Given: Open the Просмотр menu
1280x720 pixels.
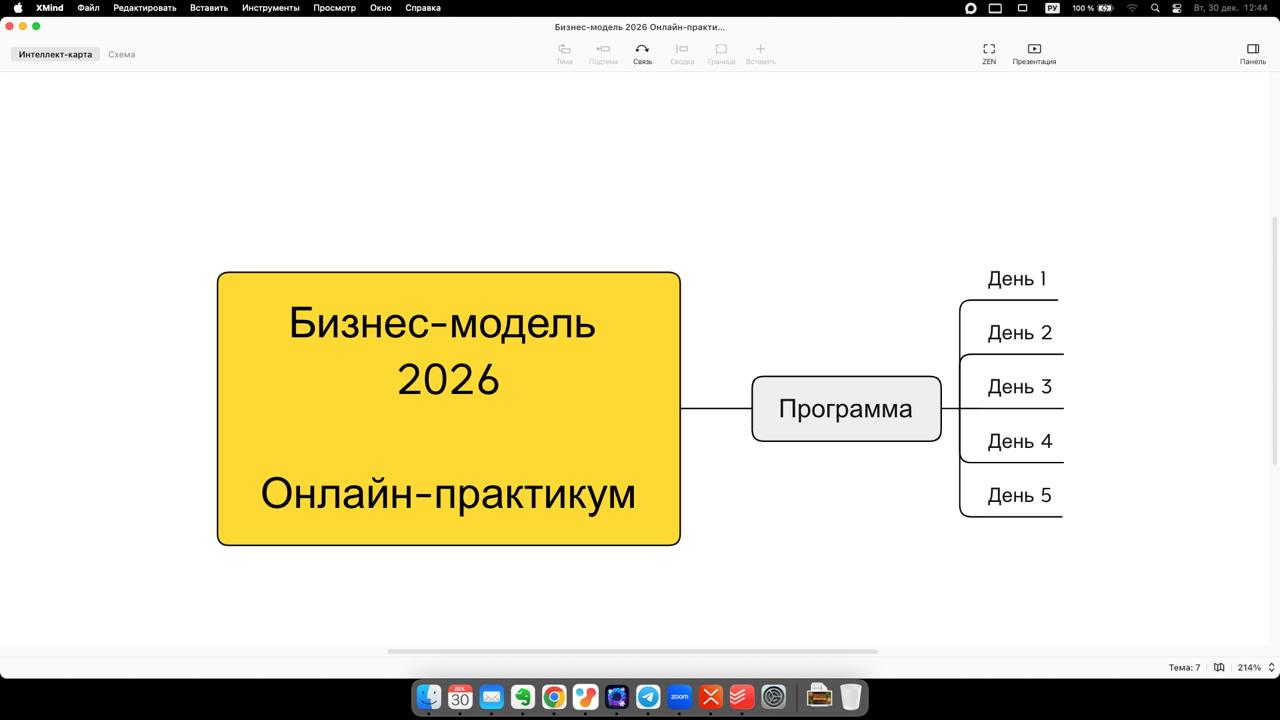Looking at the screenshot, I should (x=334, y=8).
